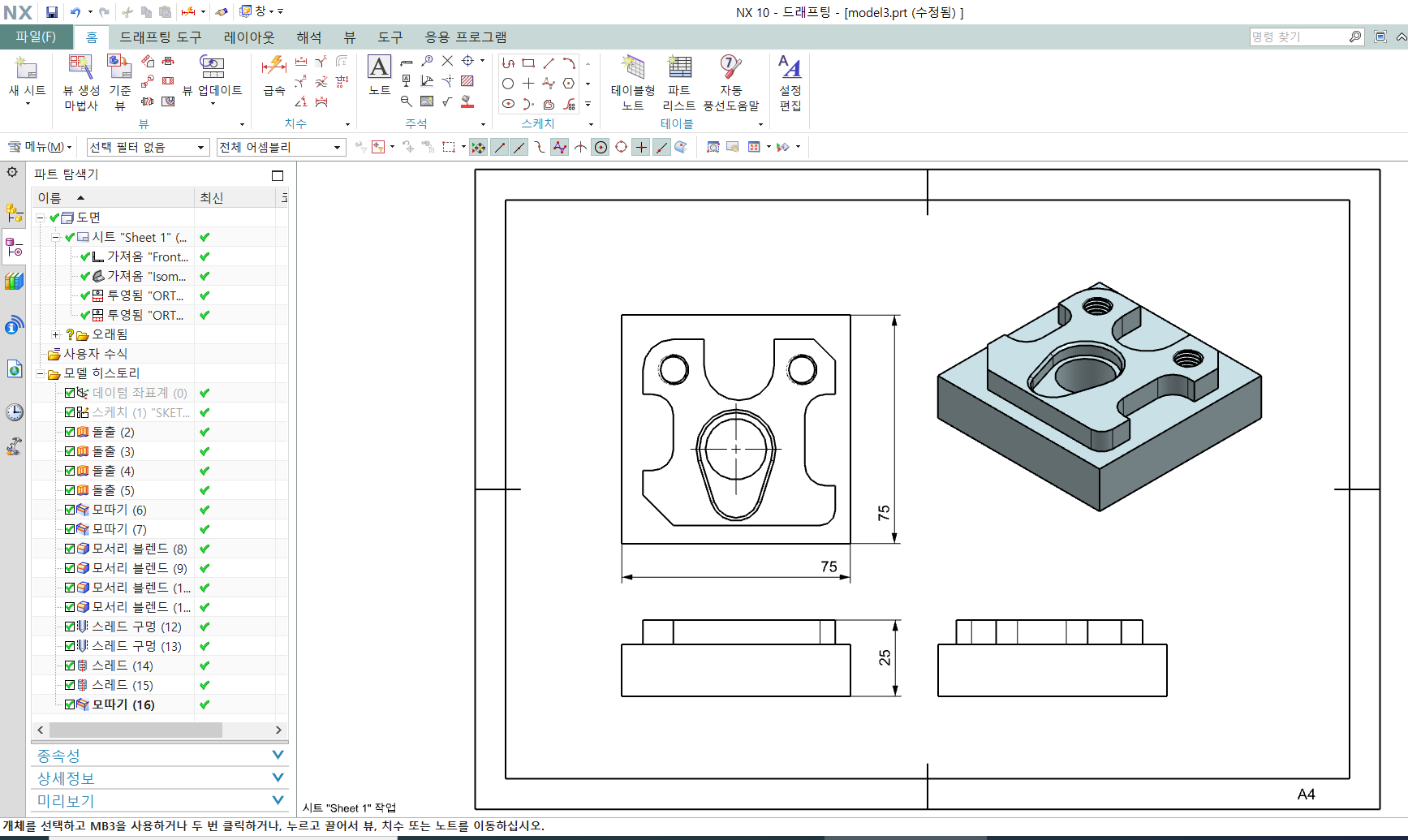Expand the 미리보기 panel section
Image resolution: width=1408 pixels, height=840 pixels.
(160, 801)
